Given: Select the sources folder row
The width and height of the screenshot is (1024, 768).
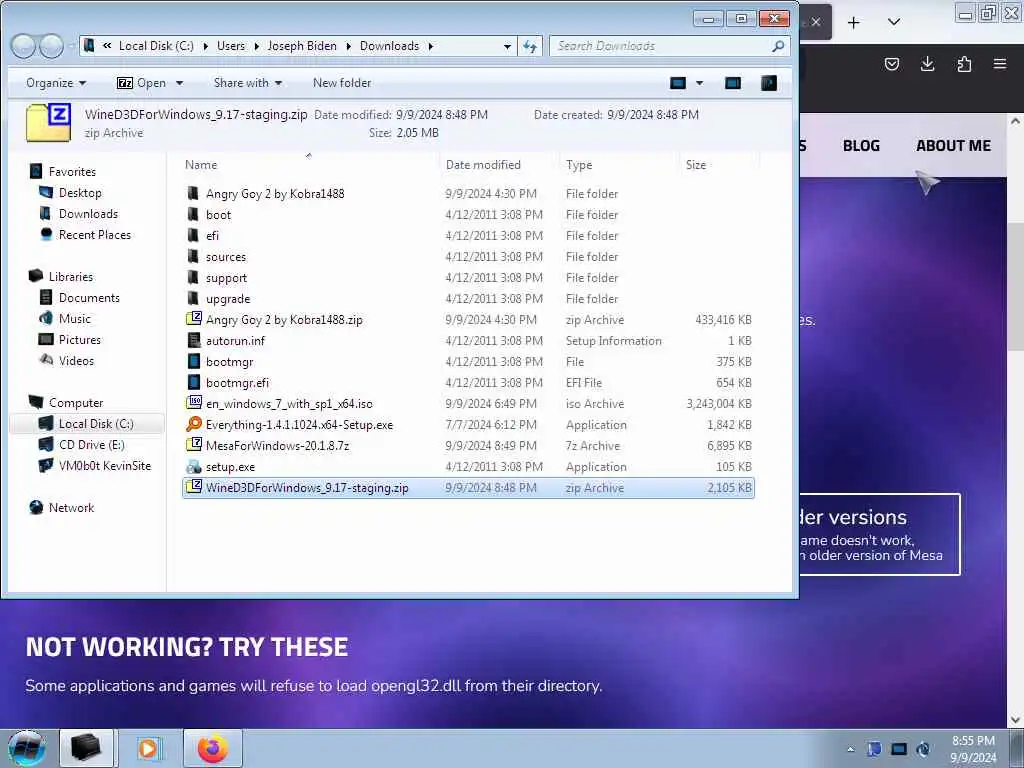Looking at the screenshot, I should [468, 257].
